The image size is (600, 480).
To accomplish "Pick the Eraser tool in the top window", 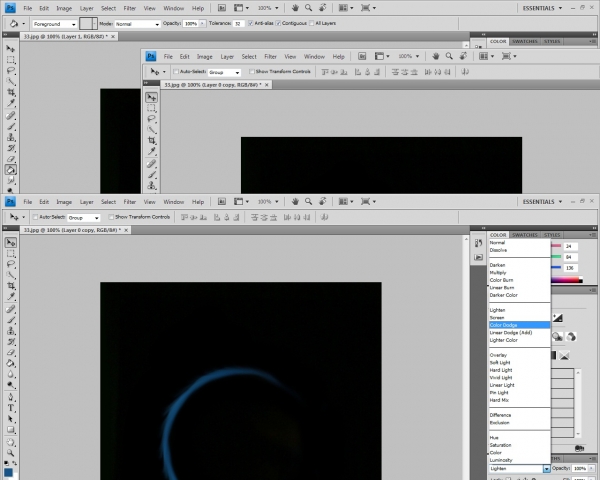I will point(11,159).
